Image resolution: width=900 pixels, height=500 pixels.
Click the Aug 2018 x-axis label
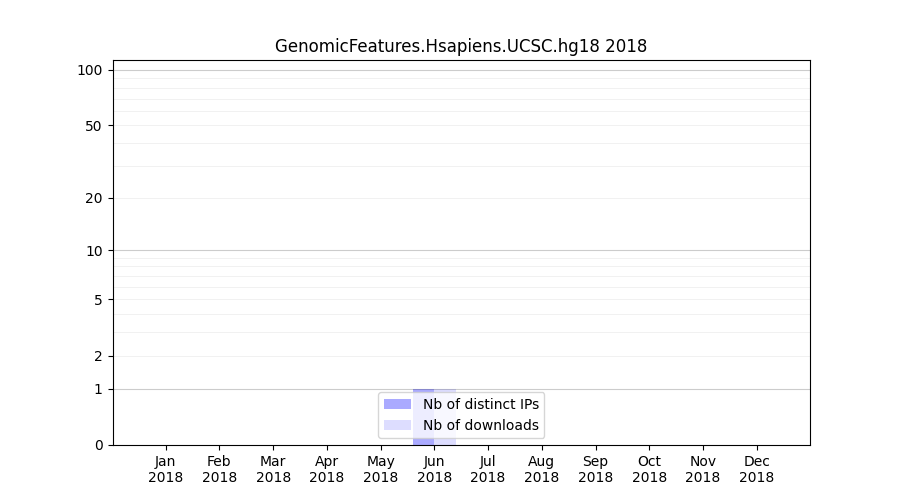pyautogui.click(x=541, y=469)
